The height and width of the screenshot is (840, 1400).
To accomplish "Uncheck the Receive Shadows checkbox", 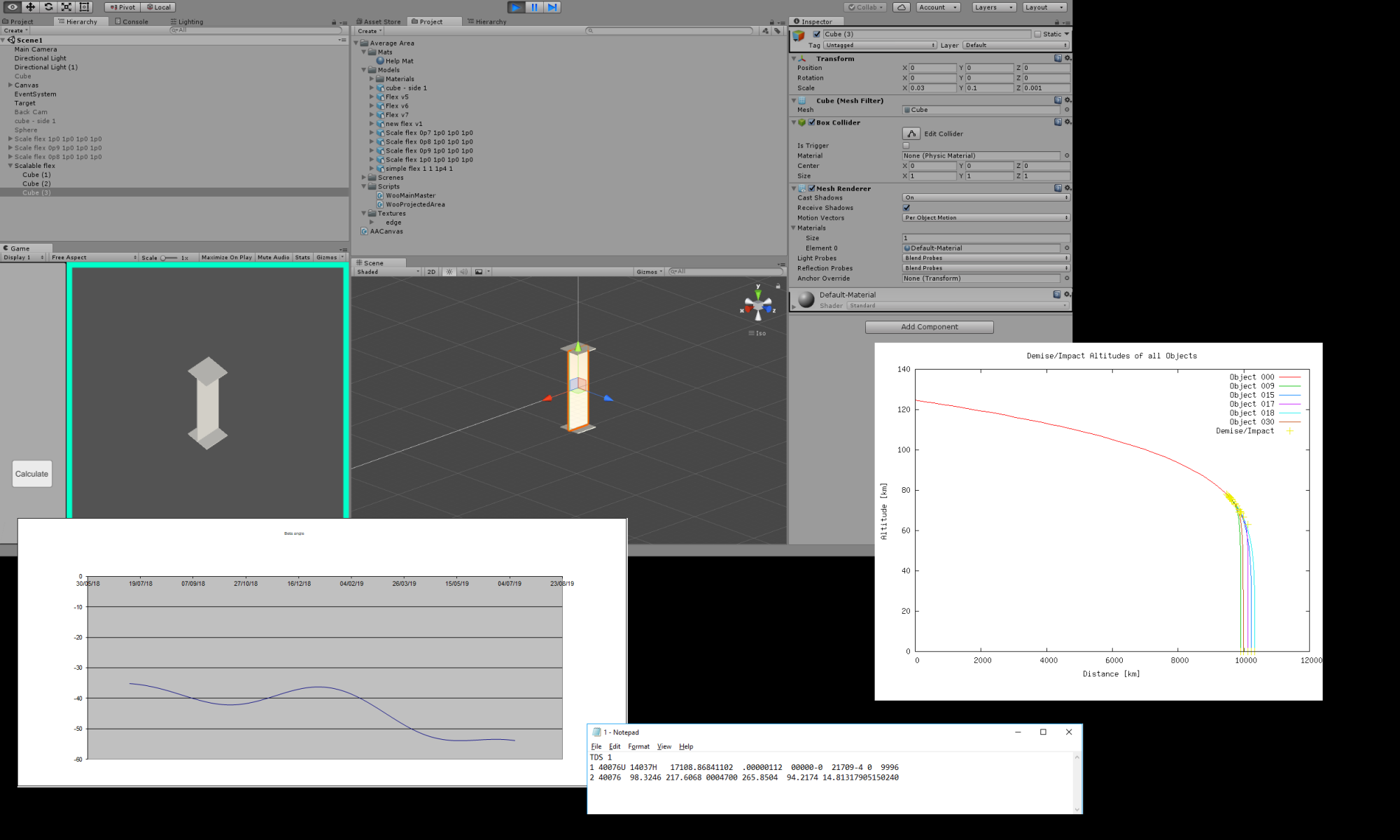I will pyautogui.click(x=906, y=208).
